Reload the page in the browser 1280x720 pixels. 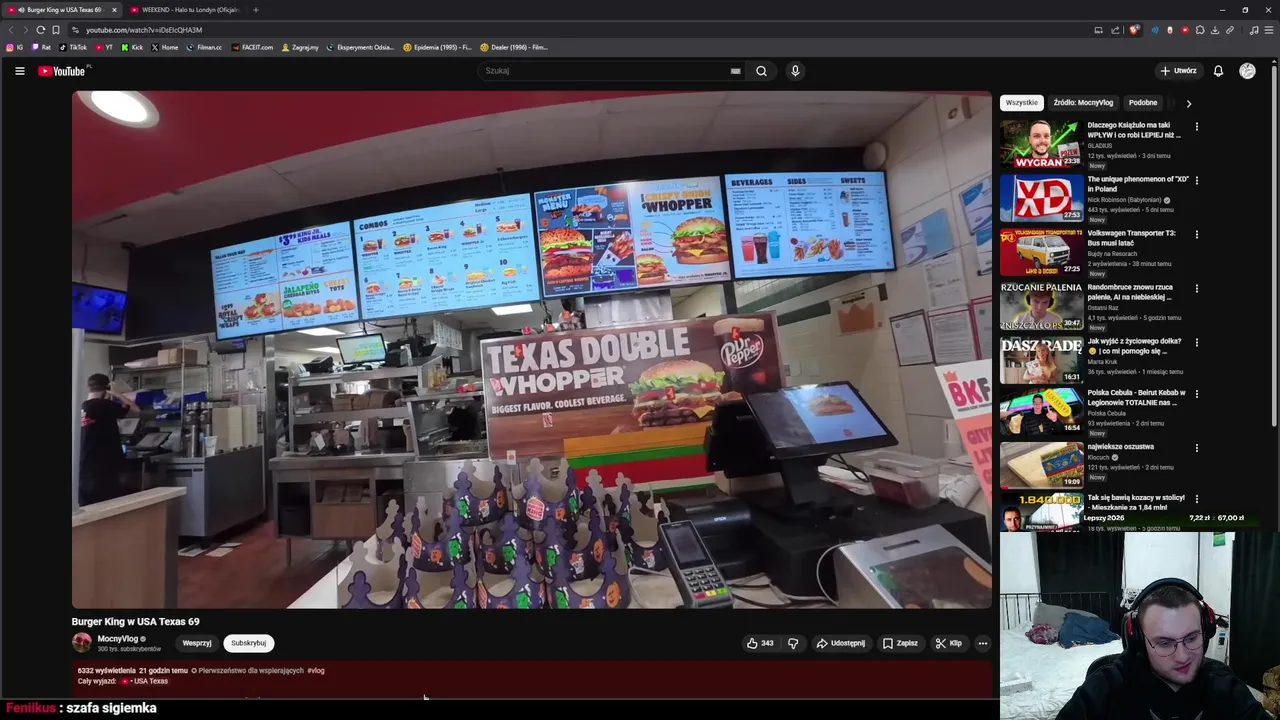pyautogui.click(x=40, y=30)
